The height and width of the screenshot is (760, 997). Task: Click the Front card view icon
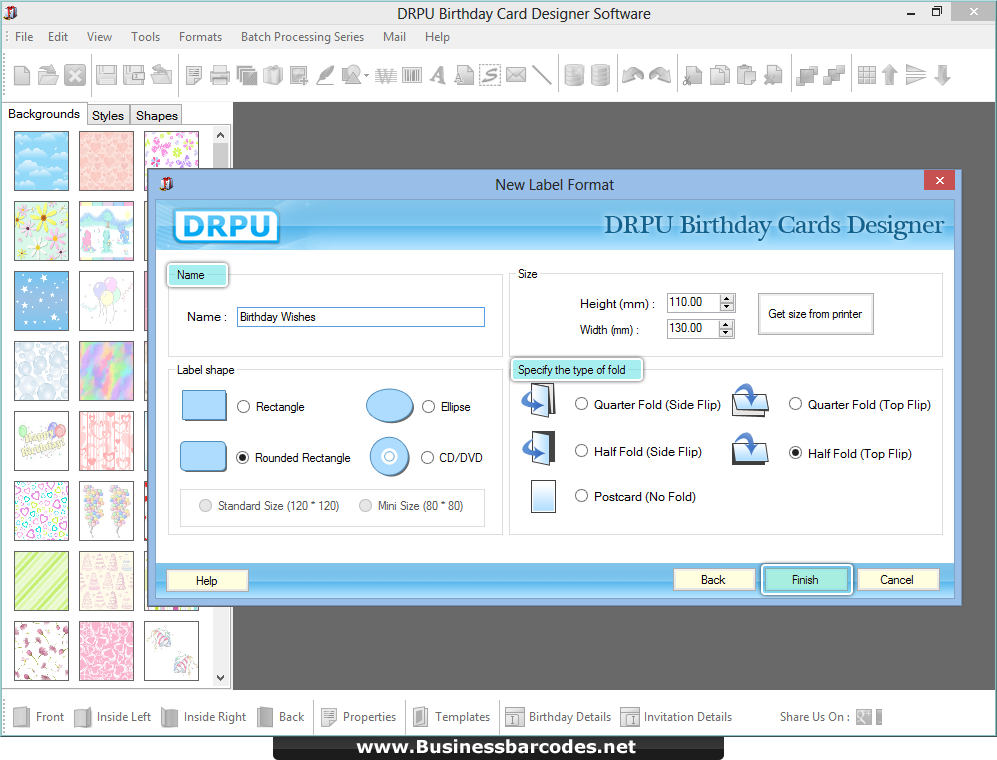point(21,717)
